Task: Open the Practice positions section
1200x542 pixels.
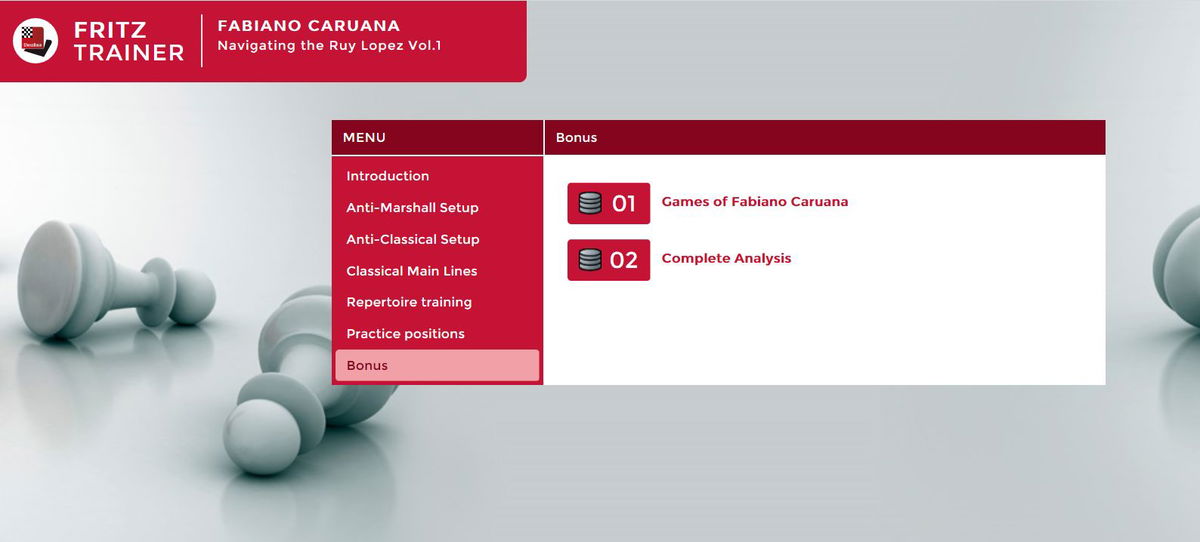Action: tap(405, 334)
